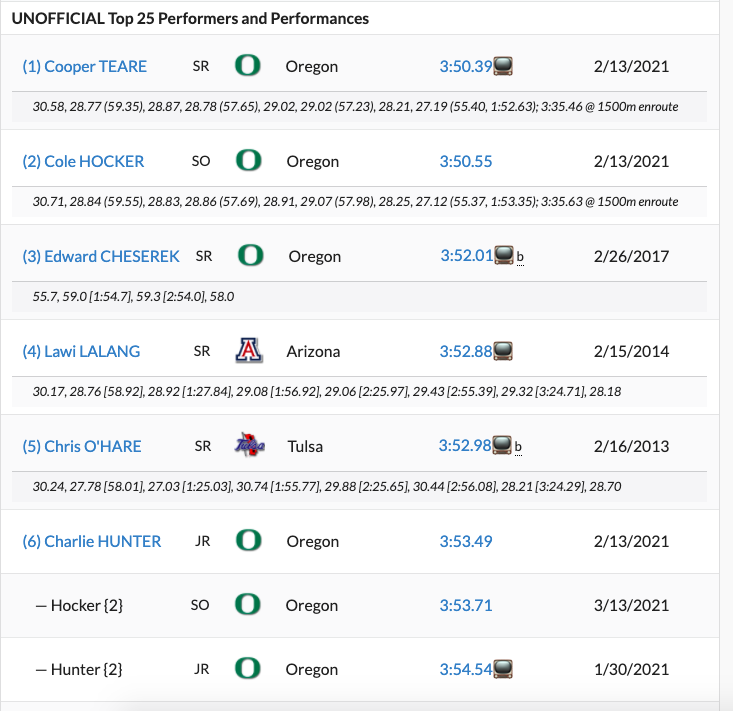
Task: Click the TV icon beside Hunter's 3:54.54 time
Action: (503, 669)
